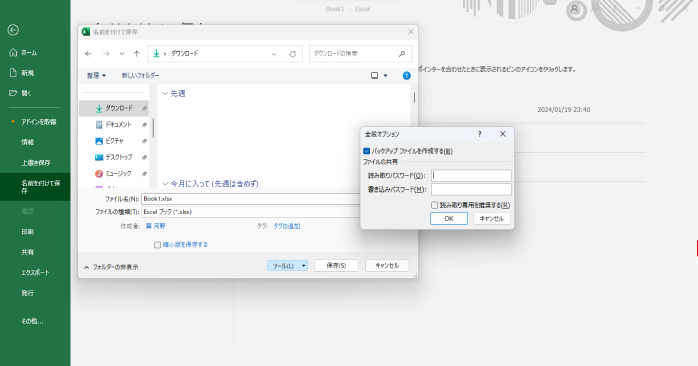Cancel the save dialog with キャンセル
Screen dimensions: 698x366
[x=387, y=266]
